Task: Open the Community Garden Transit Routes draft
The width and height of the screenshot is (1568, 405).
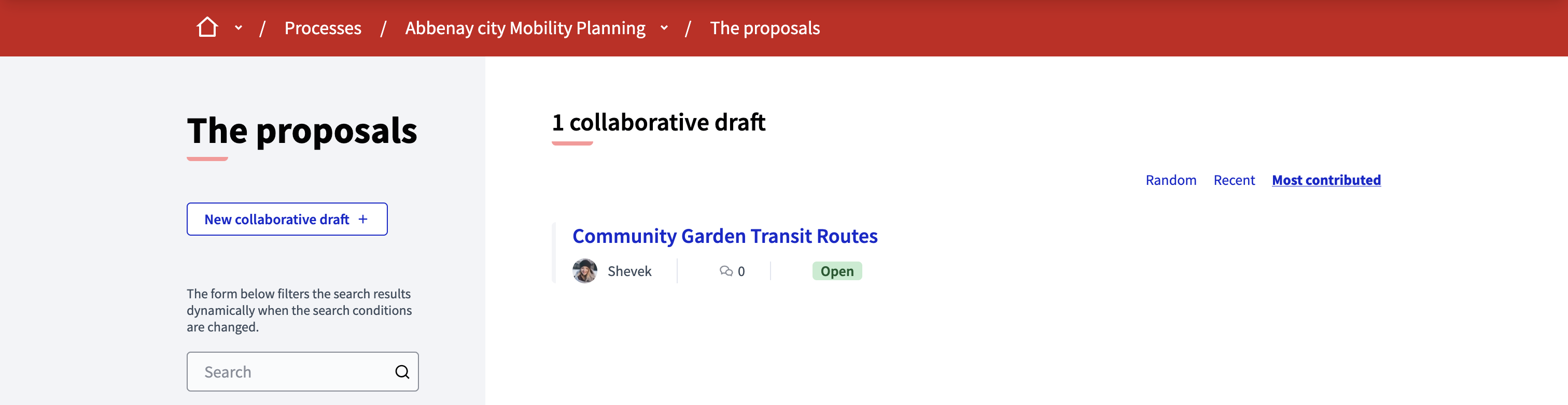Action: 724,236
